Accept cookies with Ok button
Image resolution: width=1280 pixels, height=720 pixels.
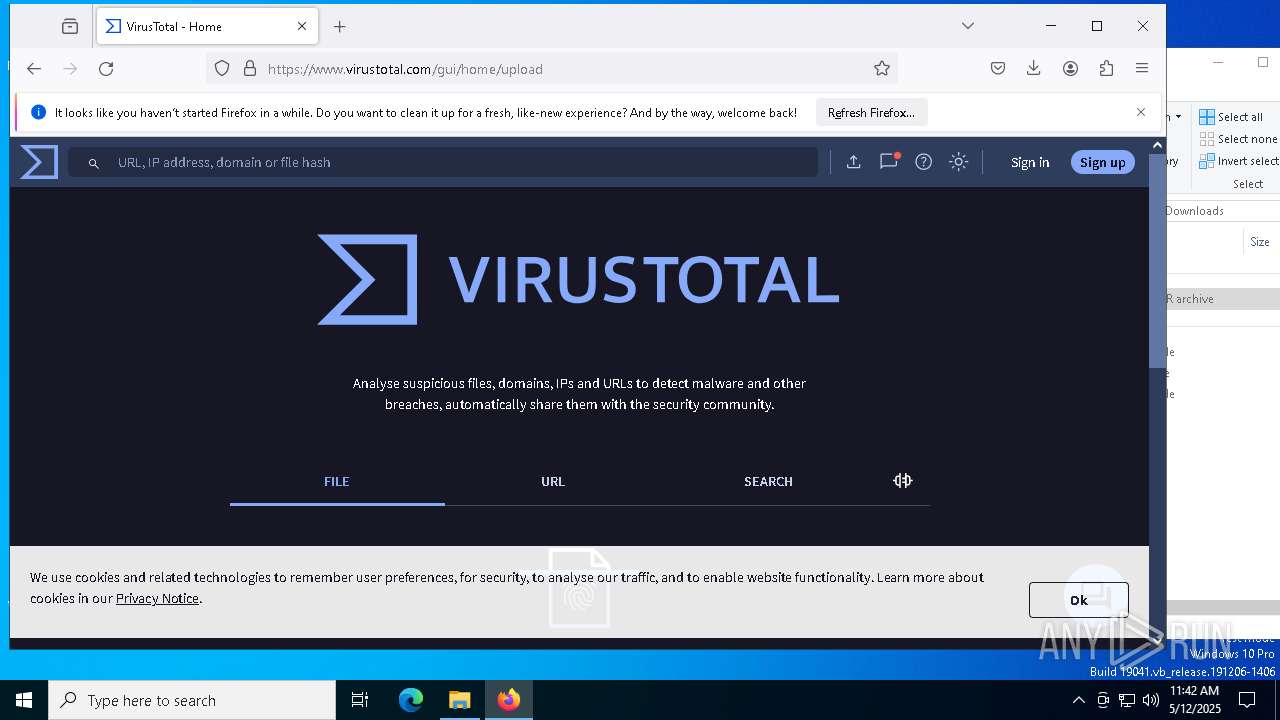[1078, 600]
